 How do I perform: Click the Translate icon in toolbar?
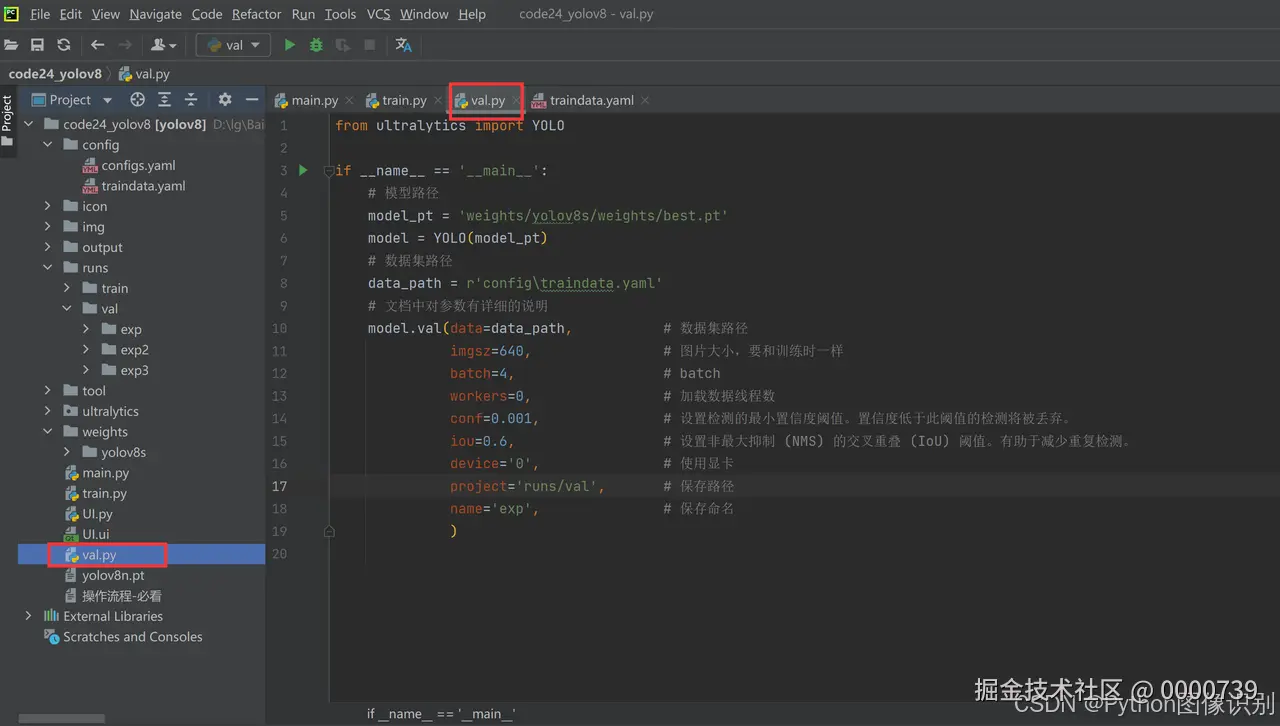click(x=404, y=45)
